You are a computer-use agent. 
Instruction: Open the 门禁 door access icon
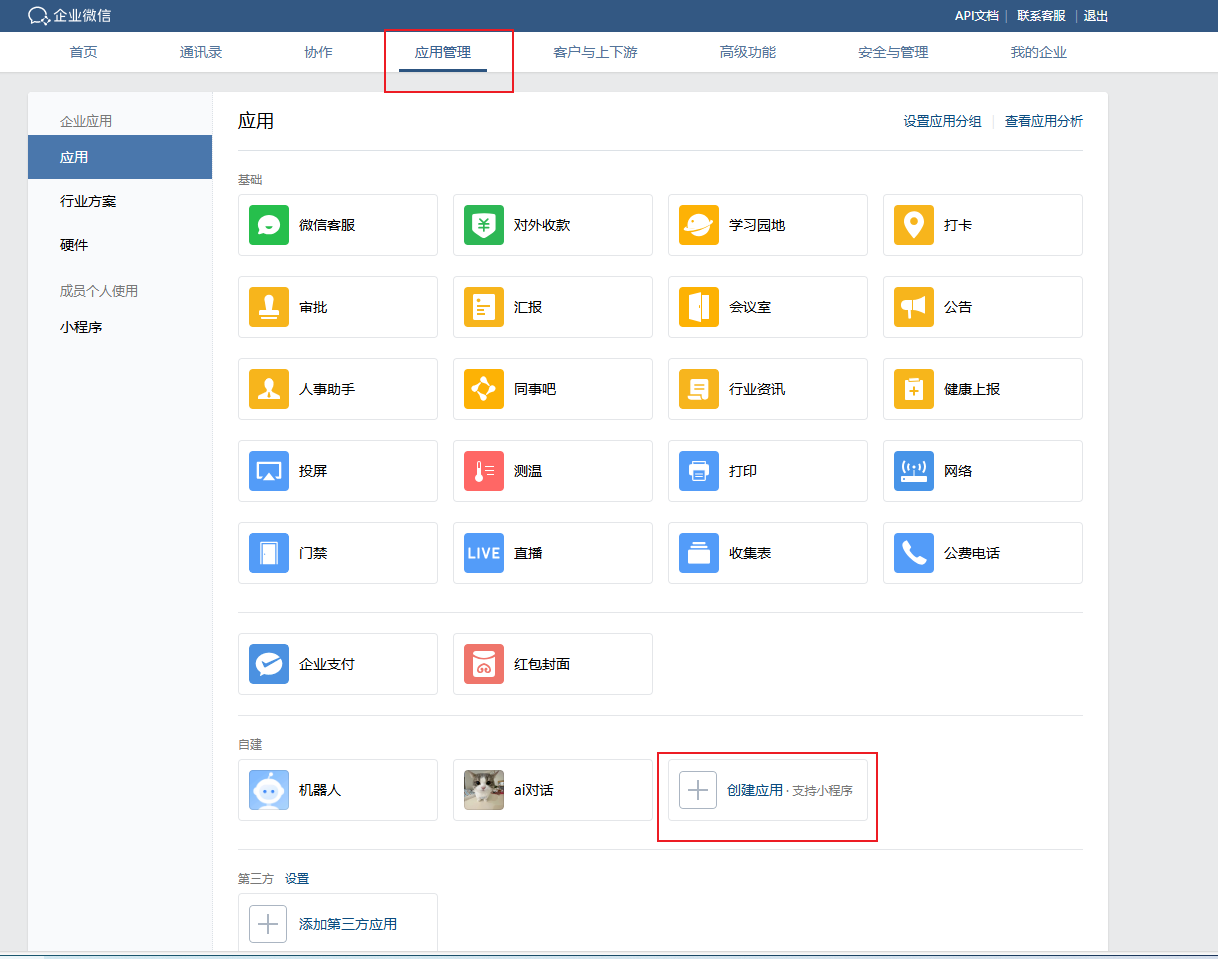[x=269, y=553]
